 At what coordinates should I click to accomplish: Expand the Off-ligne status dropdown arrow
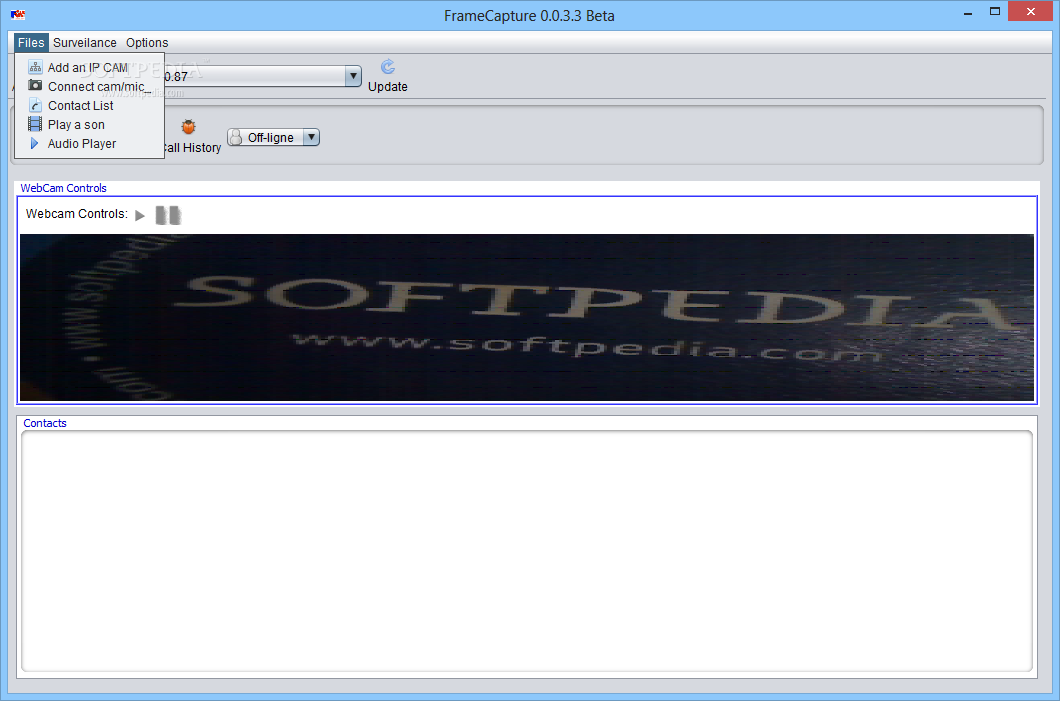click(x=311, y=137)
